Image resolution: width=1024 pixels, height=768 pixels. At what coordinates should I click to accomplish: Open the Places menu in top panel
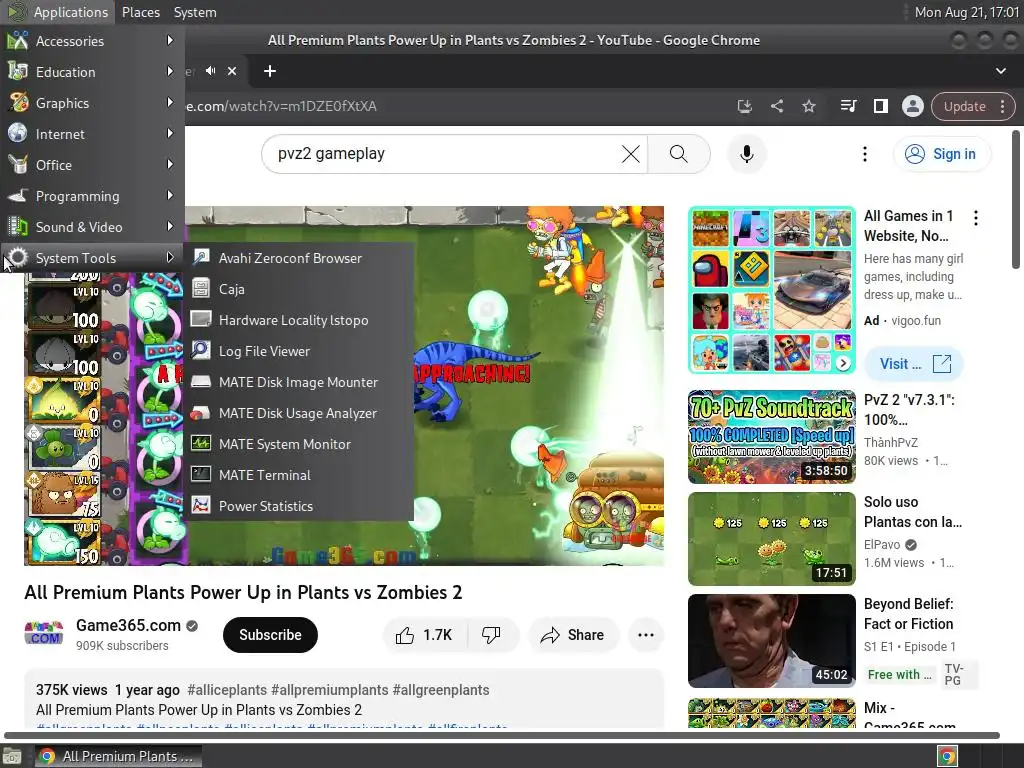point(140,12)
